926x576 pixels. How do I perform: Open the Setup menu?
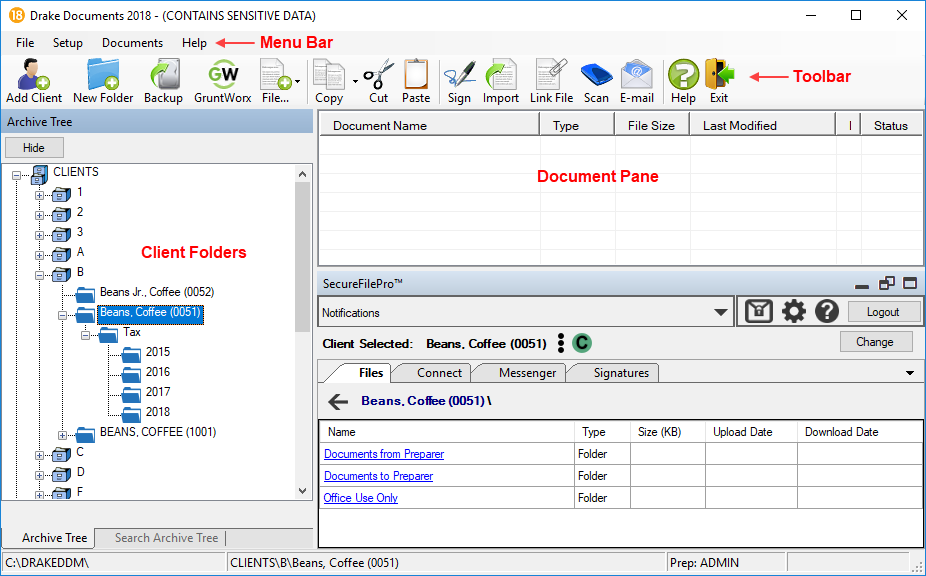[x=67, y=43]
